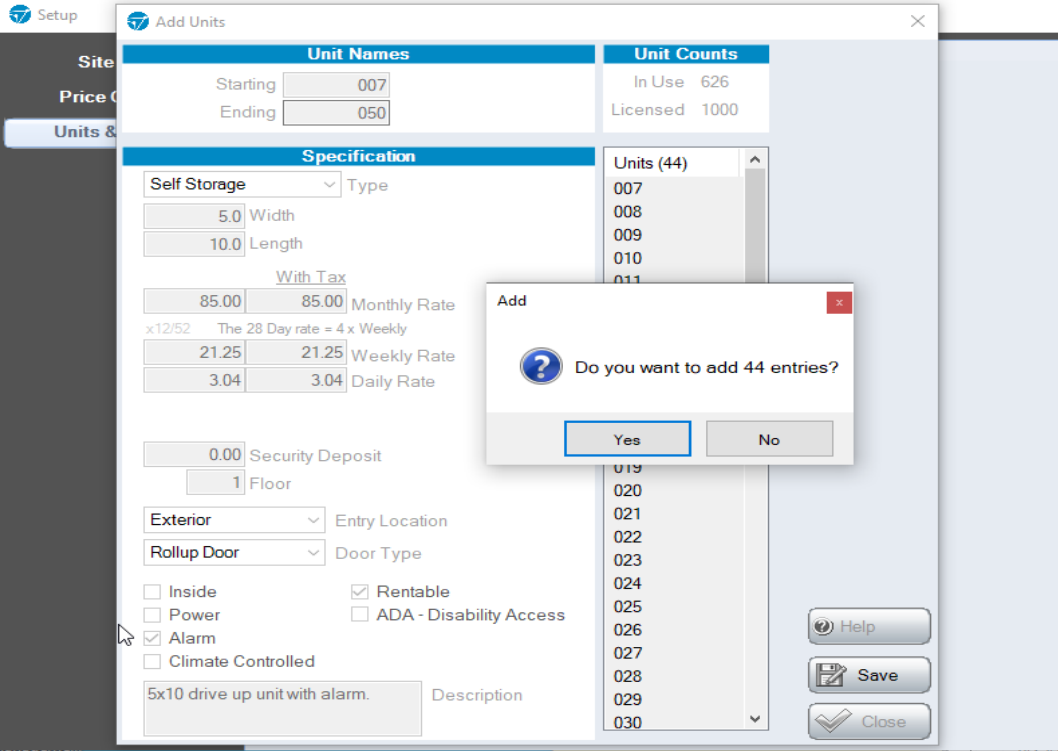
Task: Toggle the Power checkbox
Action: [152, 615]
